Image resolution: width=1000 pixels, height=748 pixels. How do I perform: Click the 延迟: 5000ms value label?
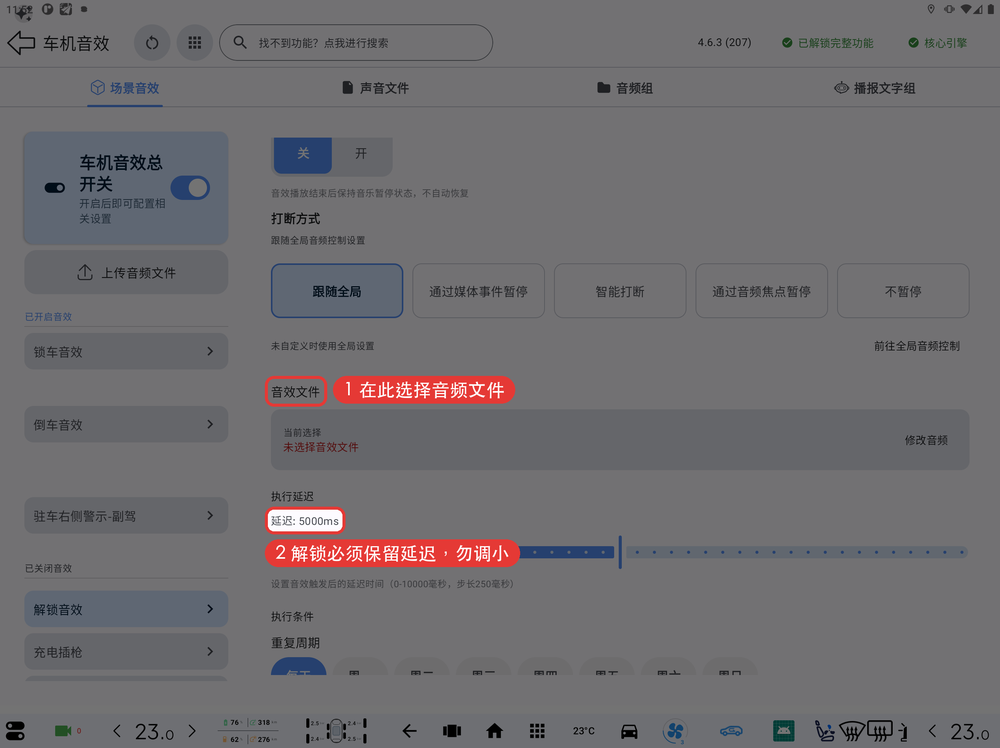click(x=305, y=521)
